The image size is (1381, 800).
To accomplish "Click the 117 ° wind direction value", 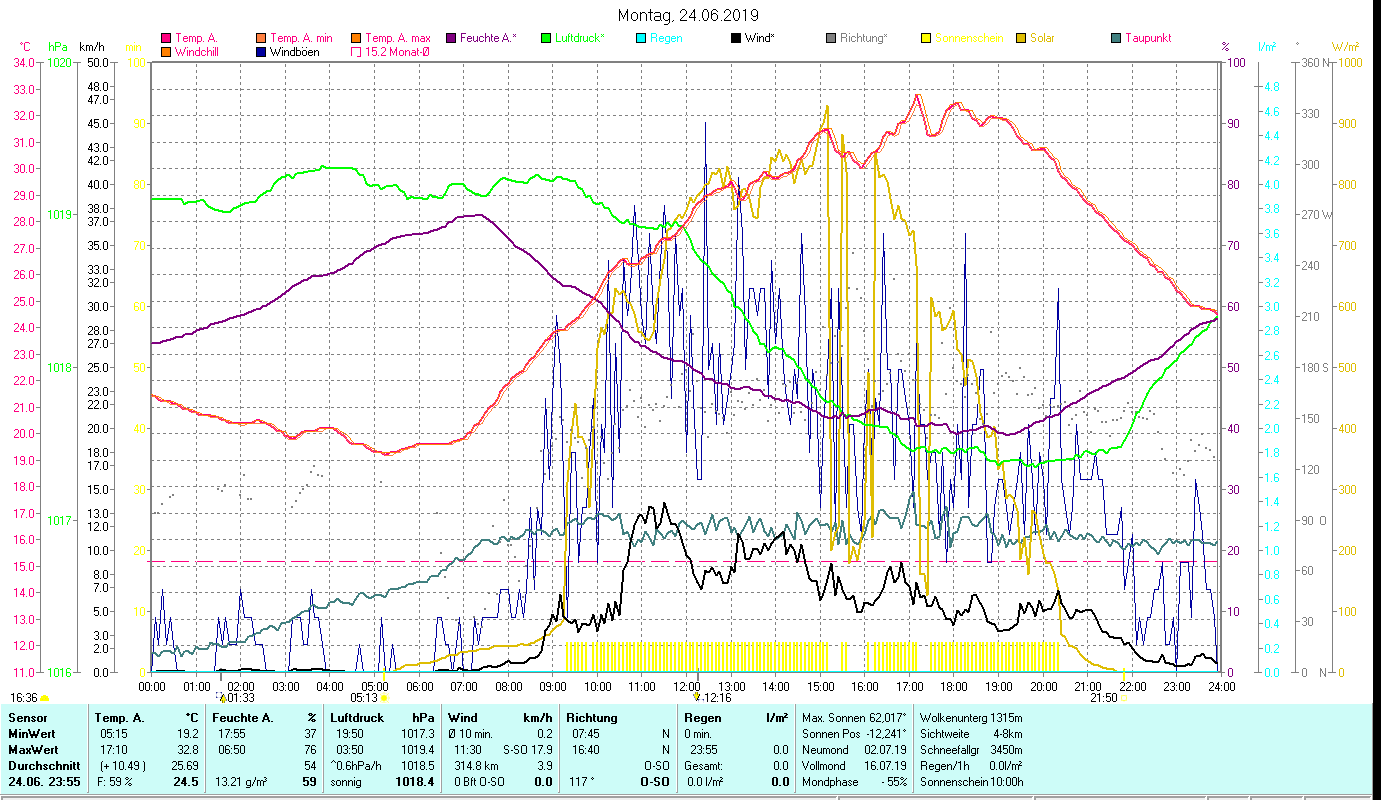I will 580,782.
